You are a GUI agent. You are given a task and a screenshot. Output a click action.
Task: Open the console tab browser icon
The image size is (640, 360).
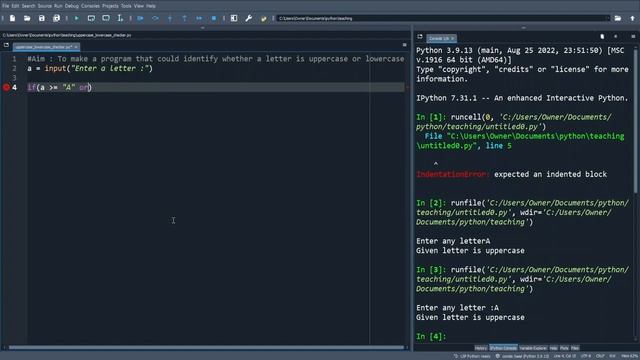(420, 37)
